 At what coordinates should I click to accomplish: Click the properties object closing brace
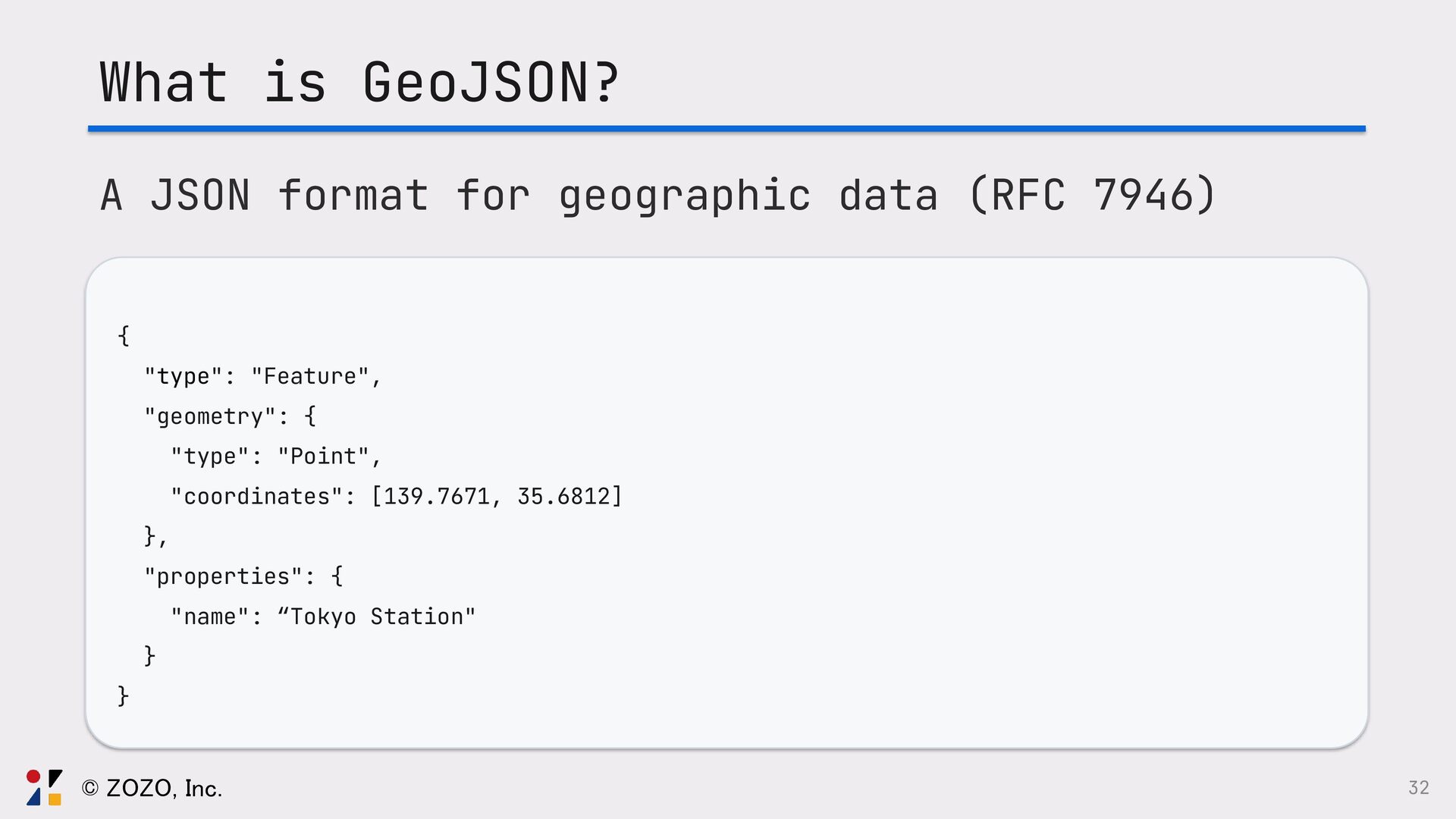coord(149,655)
